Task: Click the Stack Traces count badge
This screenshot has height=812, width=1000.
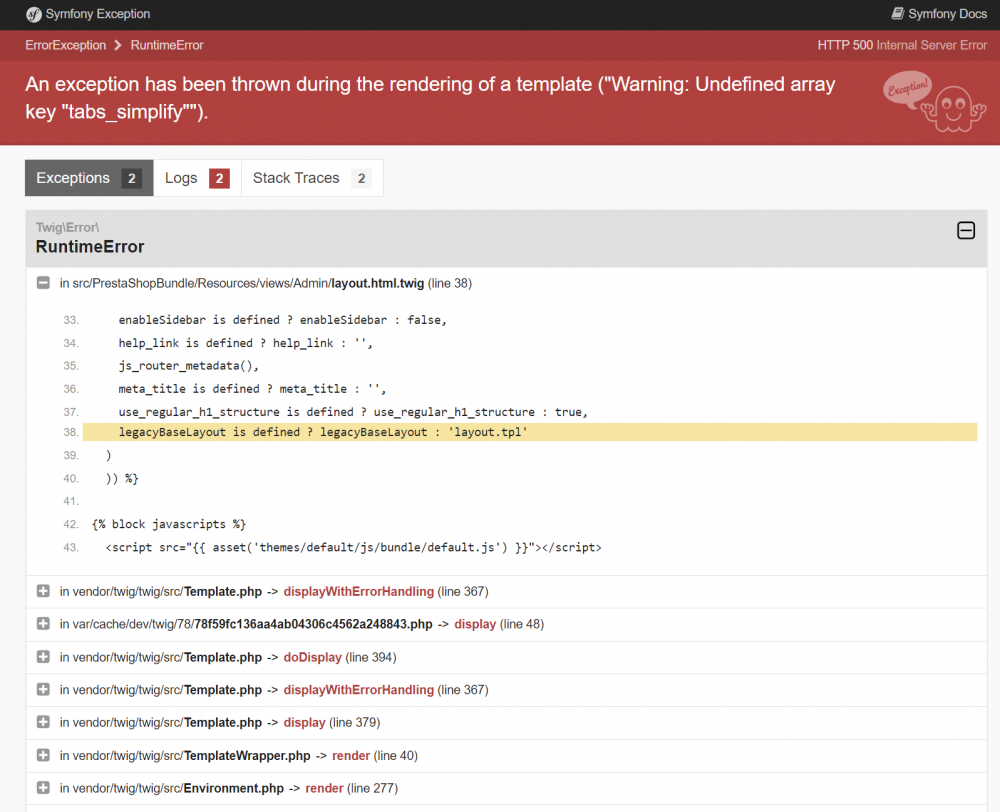Action: coord(362,179)
